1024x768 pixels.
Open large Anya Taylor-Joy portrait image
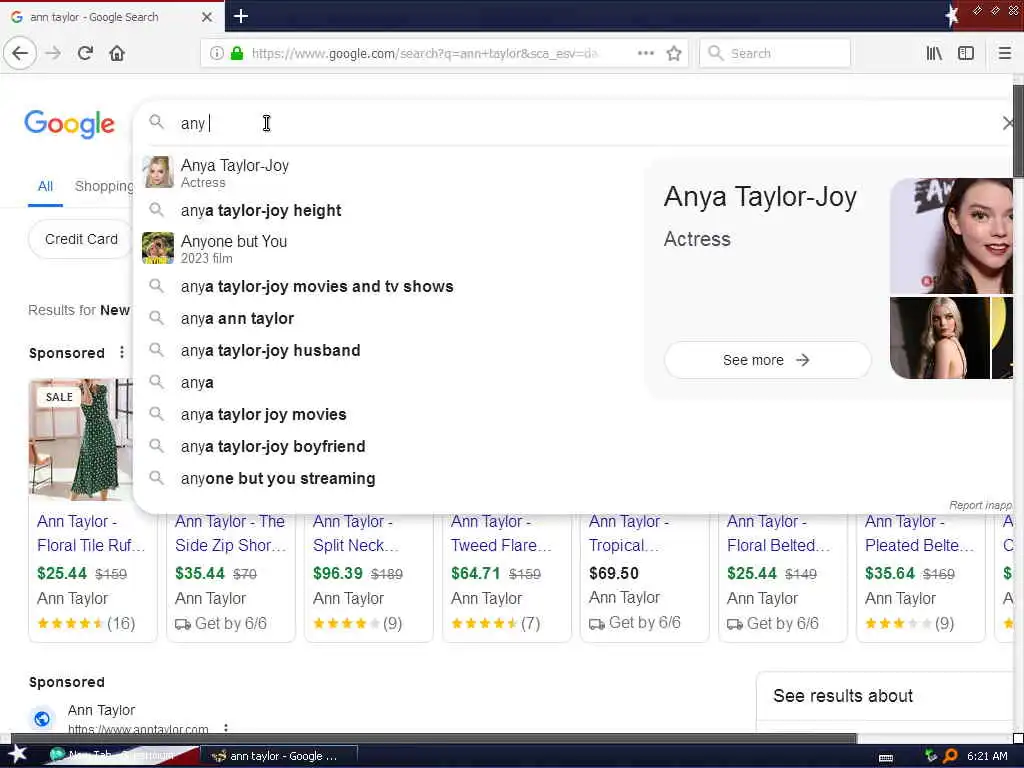(952, 236)
